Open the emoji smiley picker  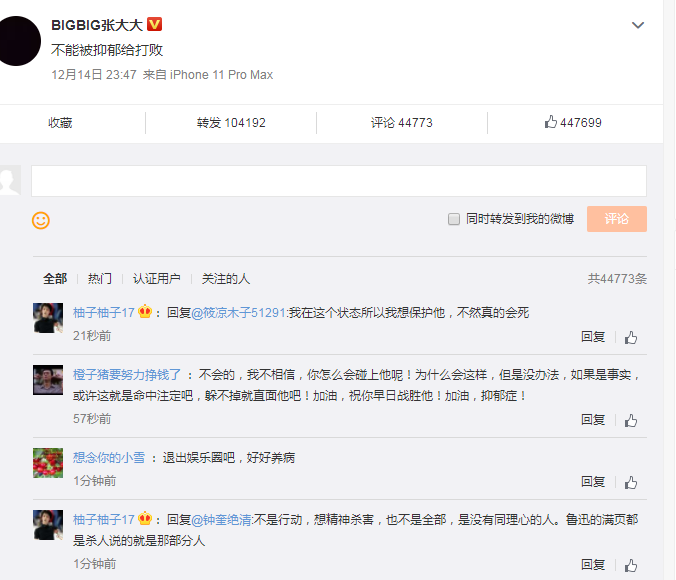41,220
